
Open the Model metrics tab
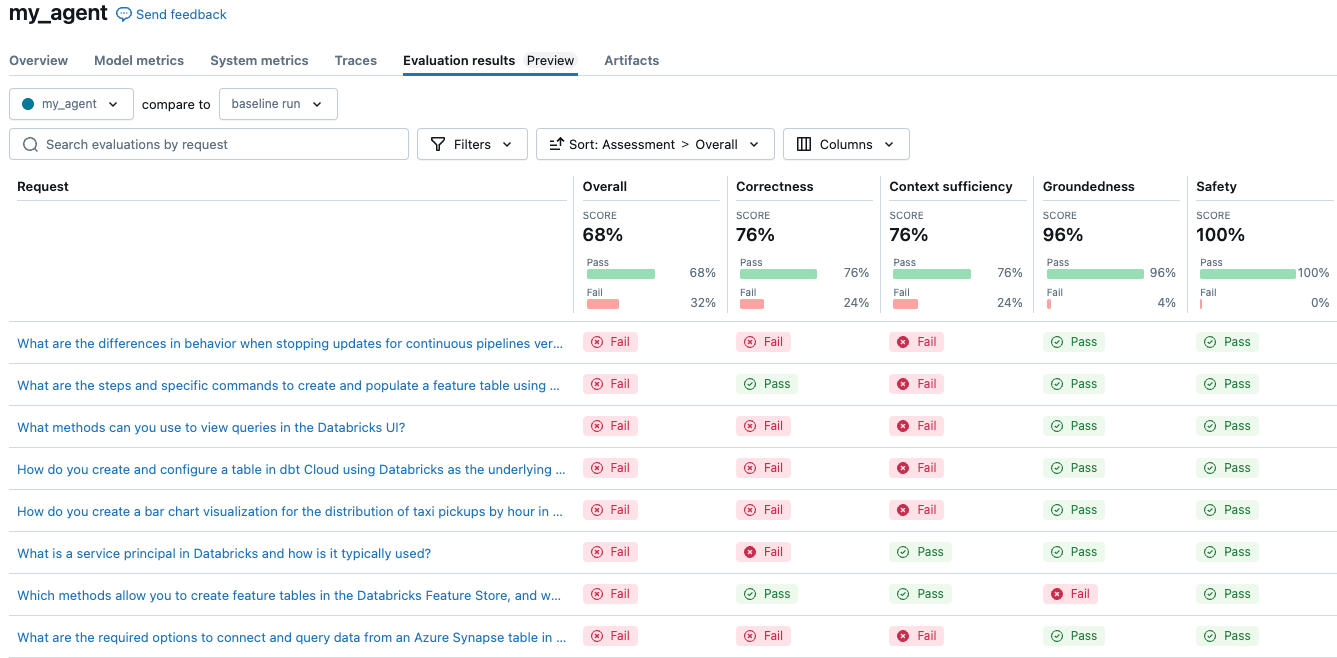[139, 60]
